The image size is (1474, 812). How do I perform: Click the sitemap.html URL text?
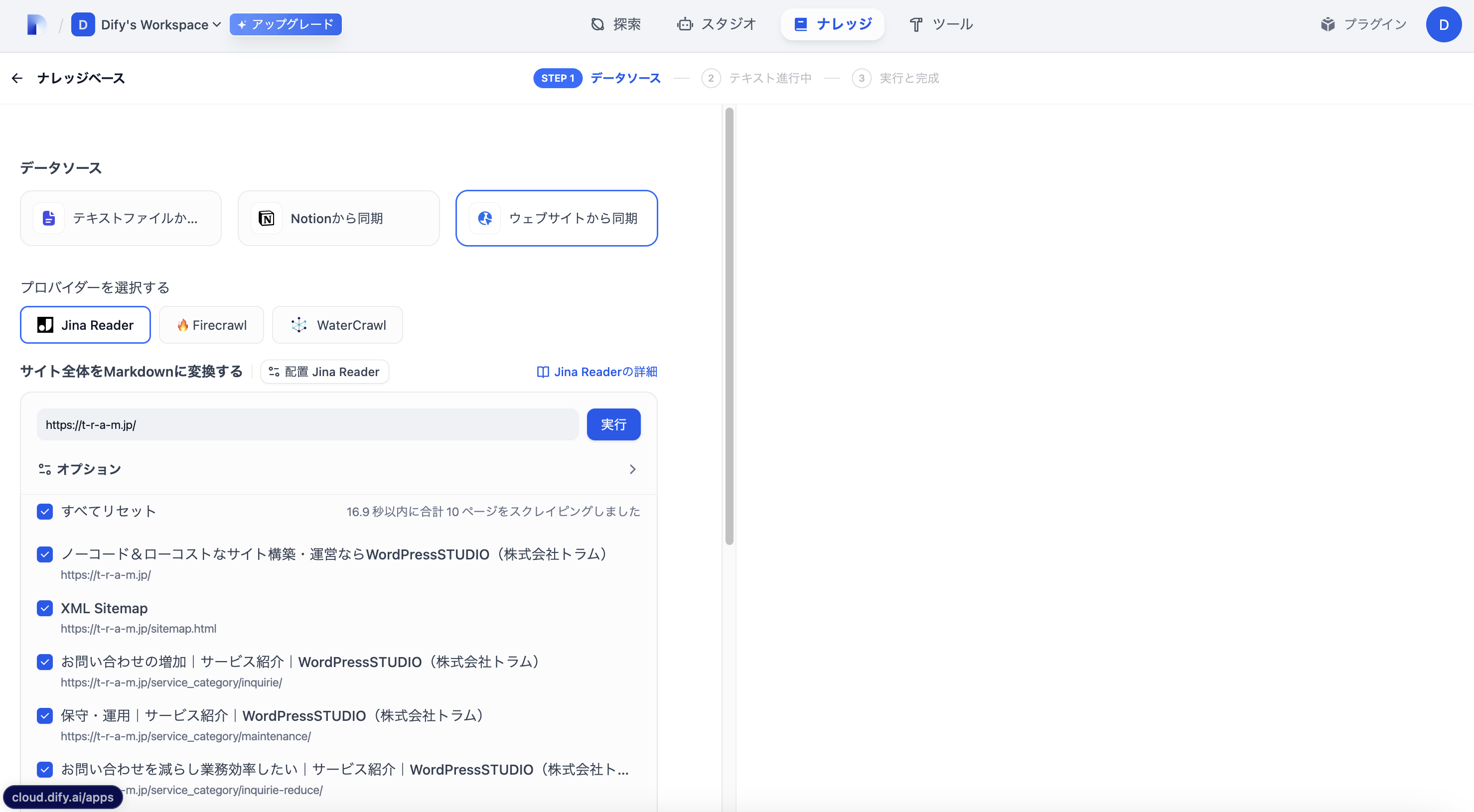139,628
